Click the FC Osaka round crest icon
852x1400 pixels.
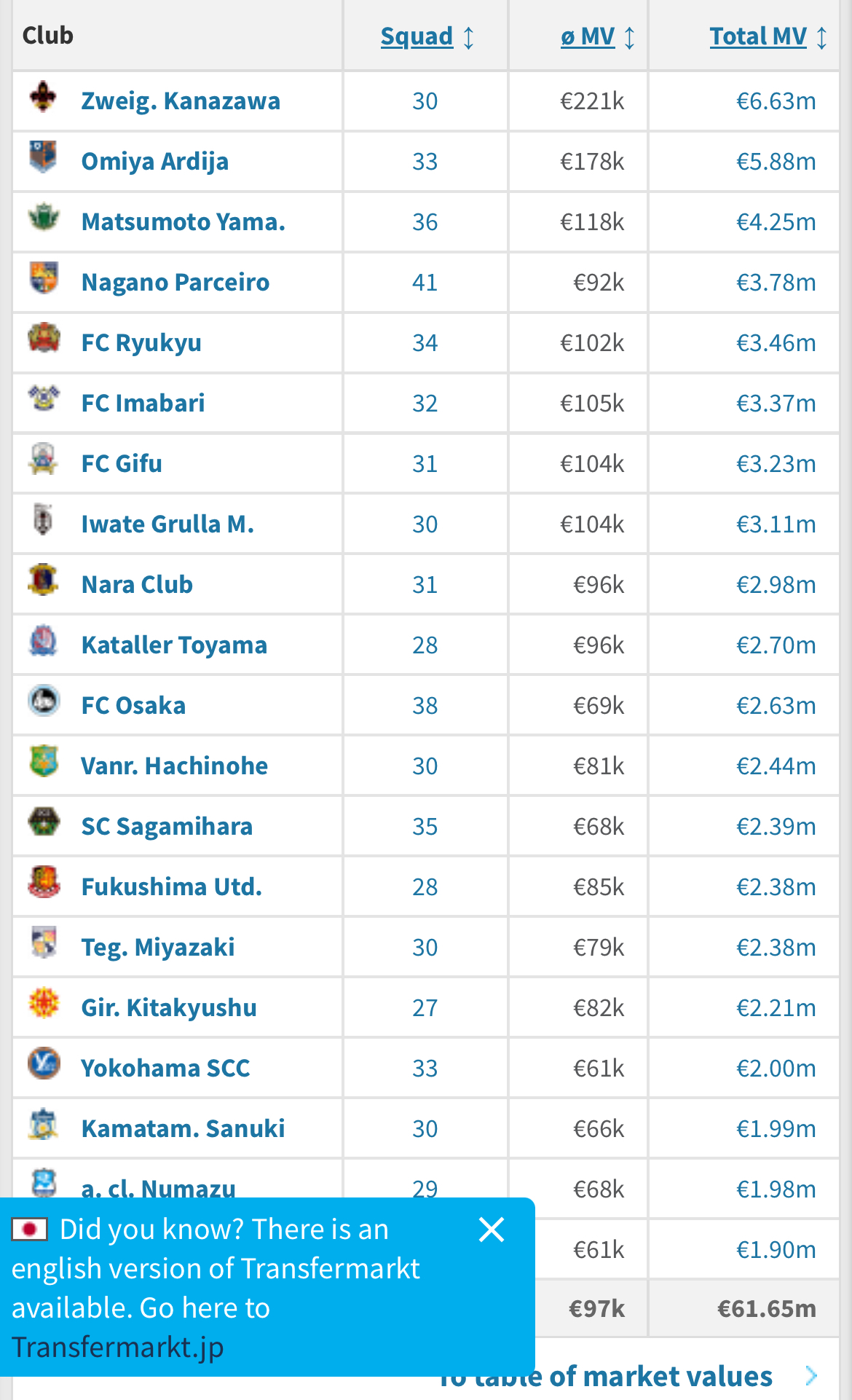pos(44,701)
